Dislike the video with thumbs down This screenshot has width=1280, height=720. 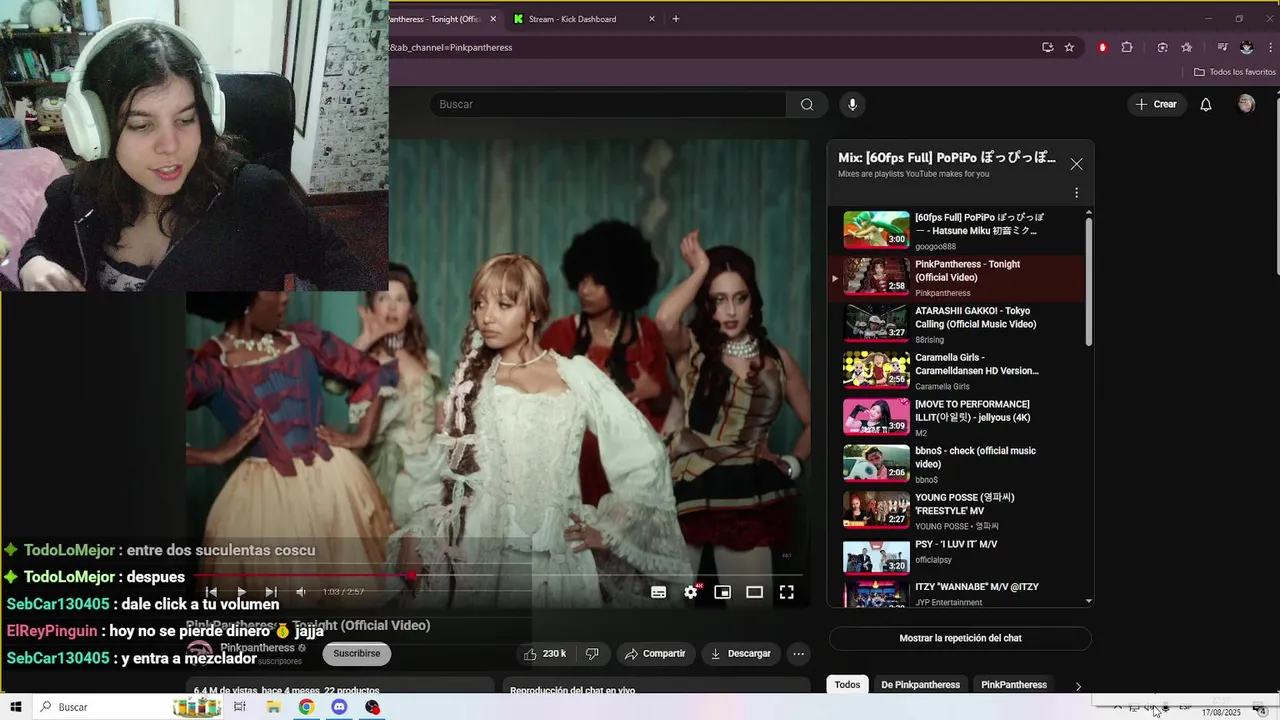pyautogui.click(x=592, y=654)
